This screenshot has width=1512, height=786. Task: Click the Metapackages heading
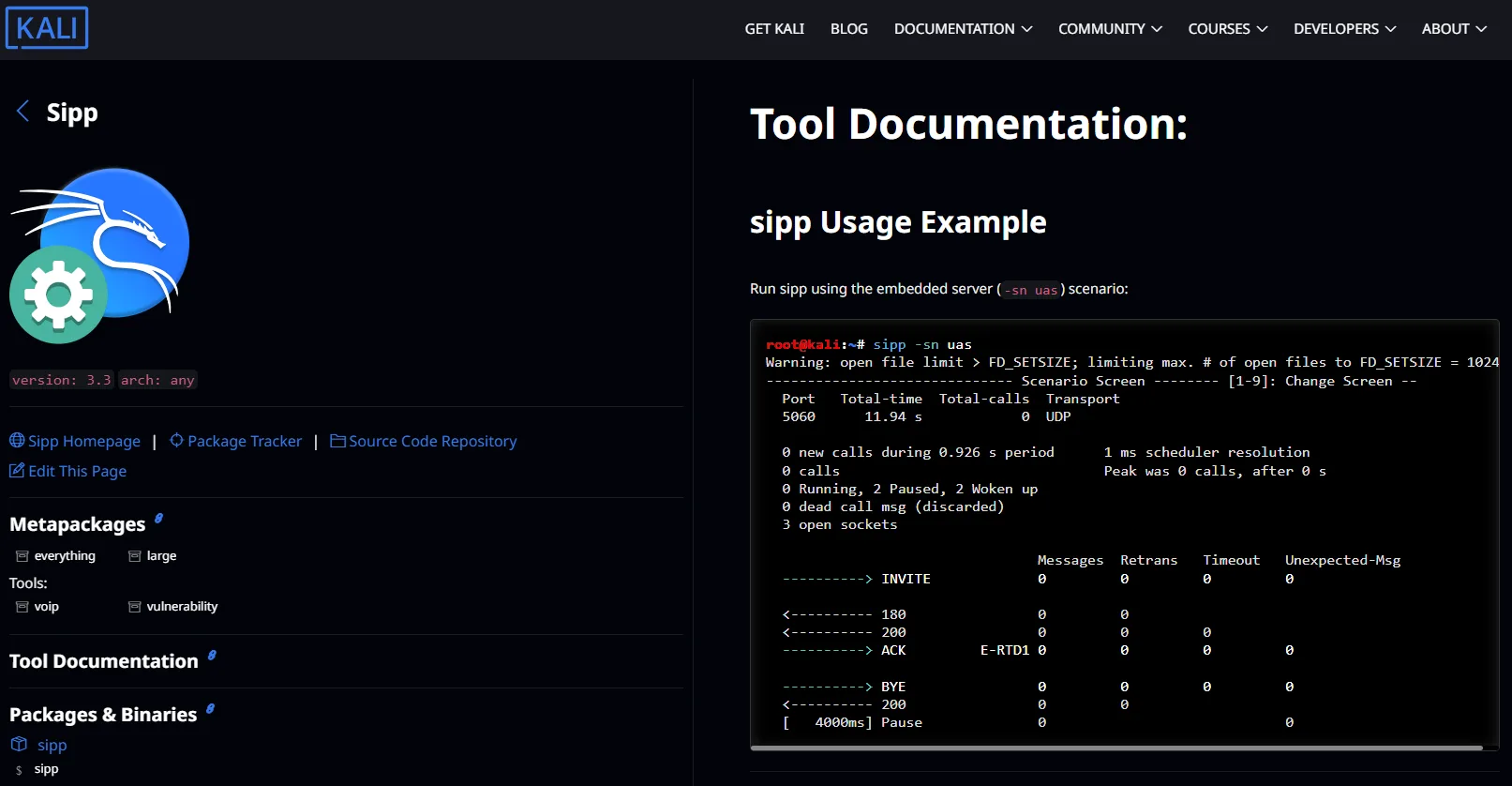pos(78,524)
